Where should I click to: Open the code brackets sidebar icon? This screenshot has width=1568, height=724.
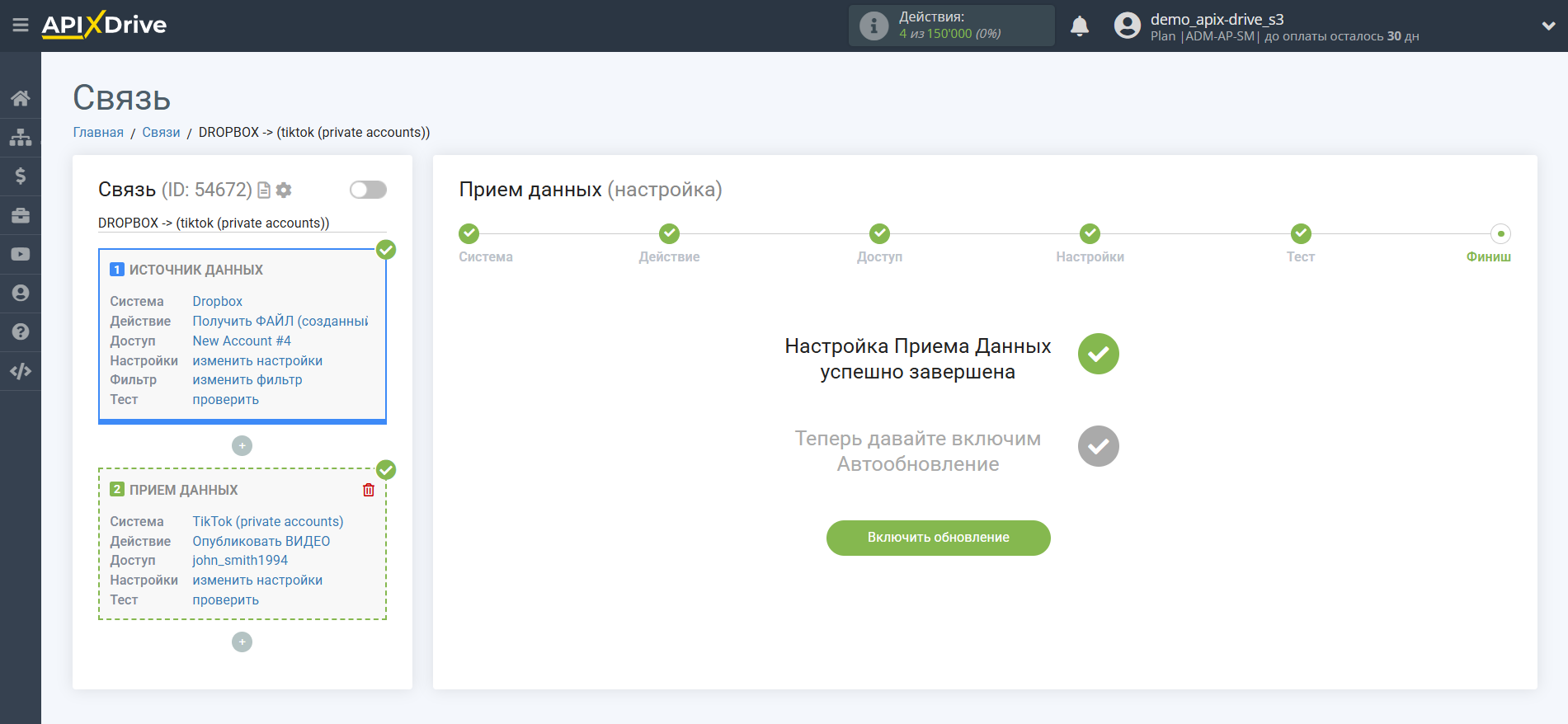tap(21, 371)
